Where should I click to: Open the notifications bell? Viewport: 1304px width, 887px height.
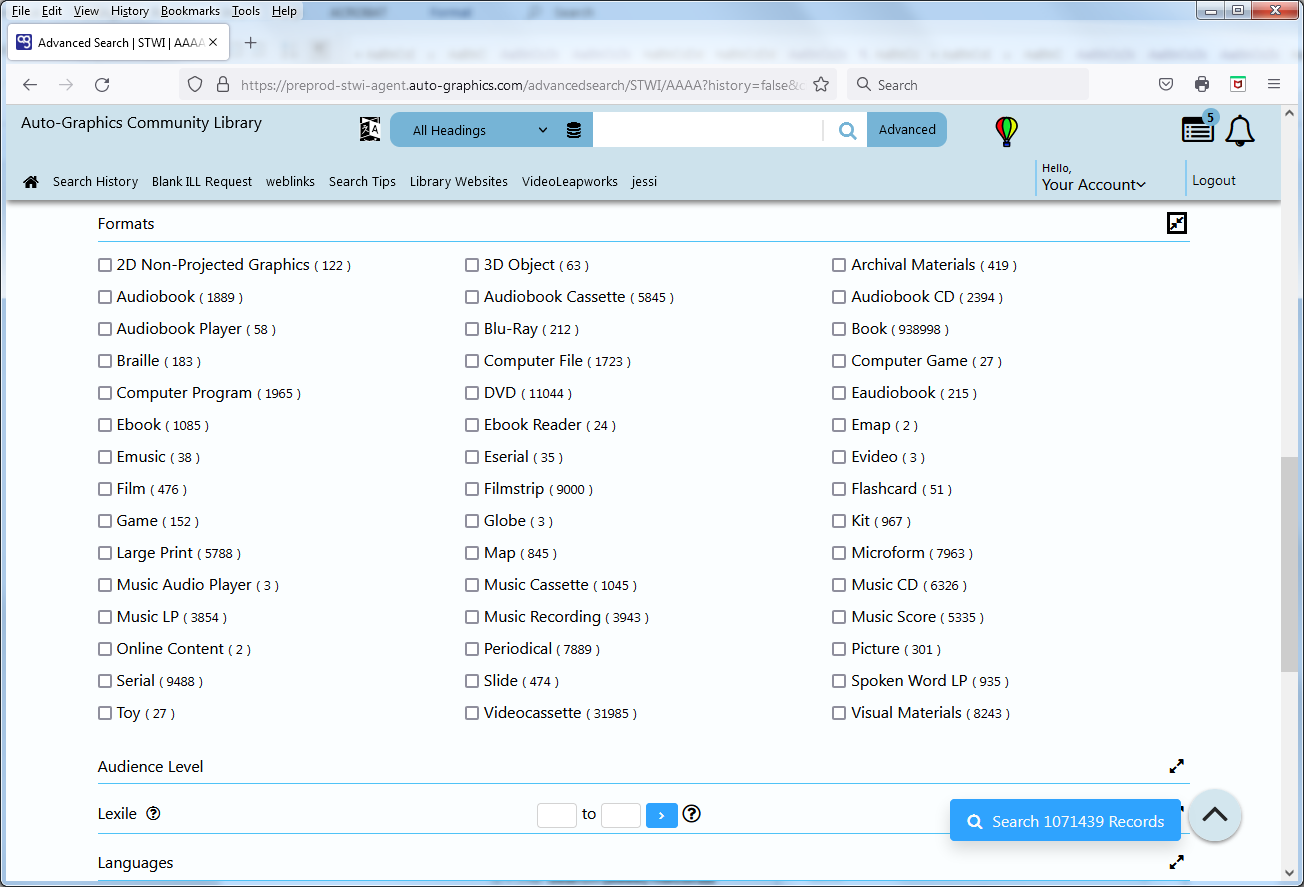[1240, 131]
